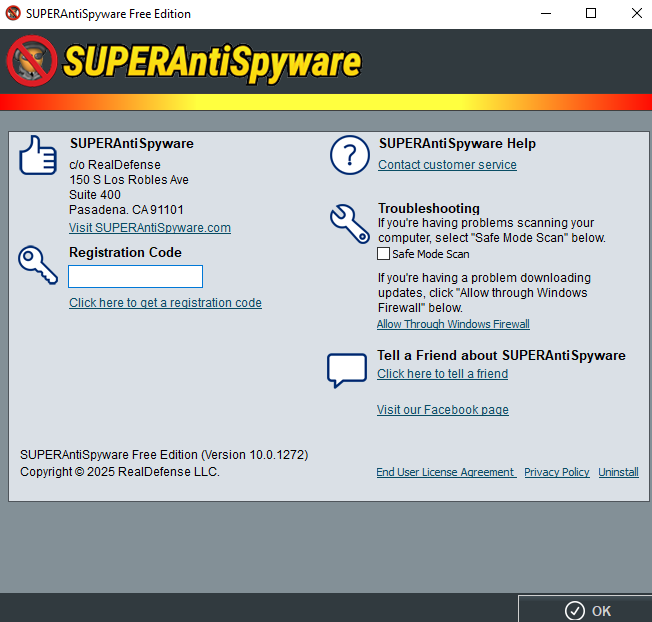This screenshot has height=622, width=652.
Task: Click Allow Through Windows Firewall link
Action: point(453,324)
